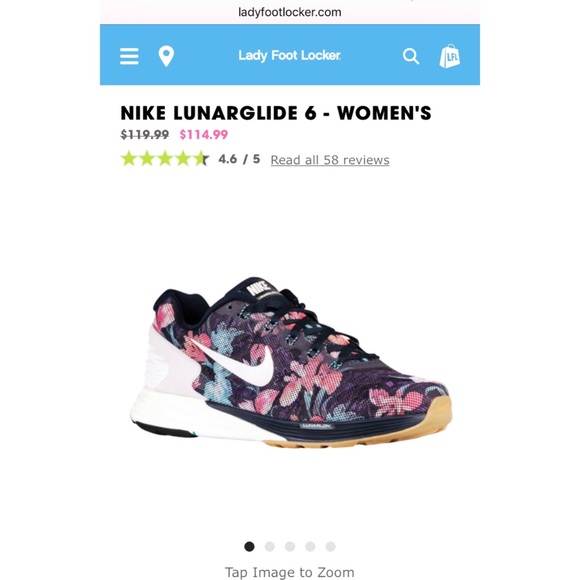The image size is (580, 580).
Task: Open the search magnifier icon
Action: tap(411, 56)
